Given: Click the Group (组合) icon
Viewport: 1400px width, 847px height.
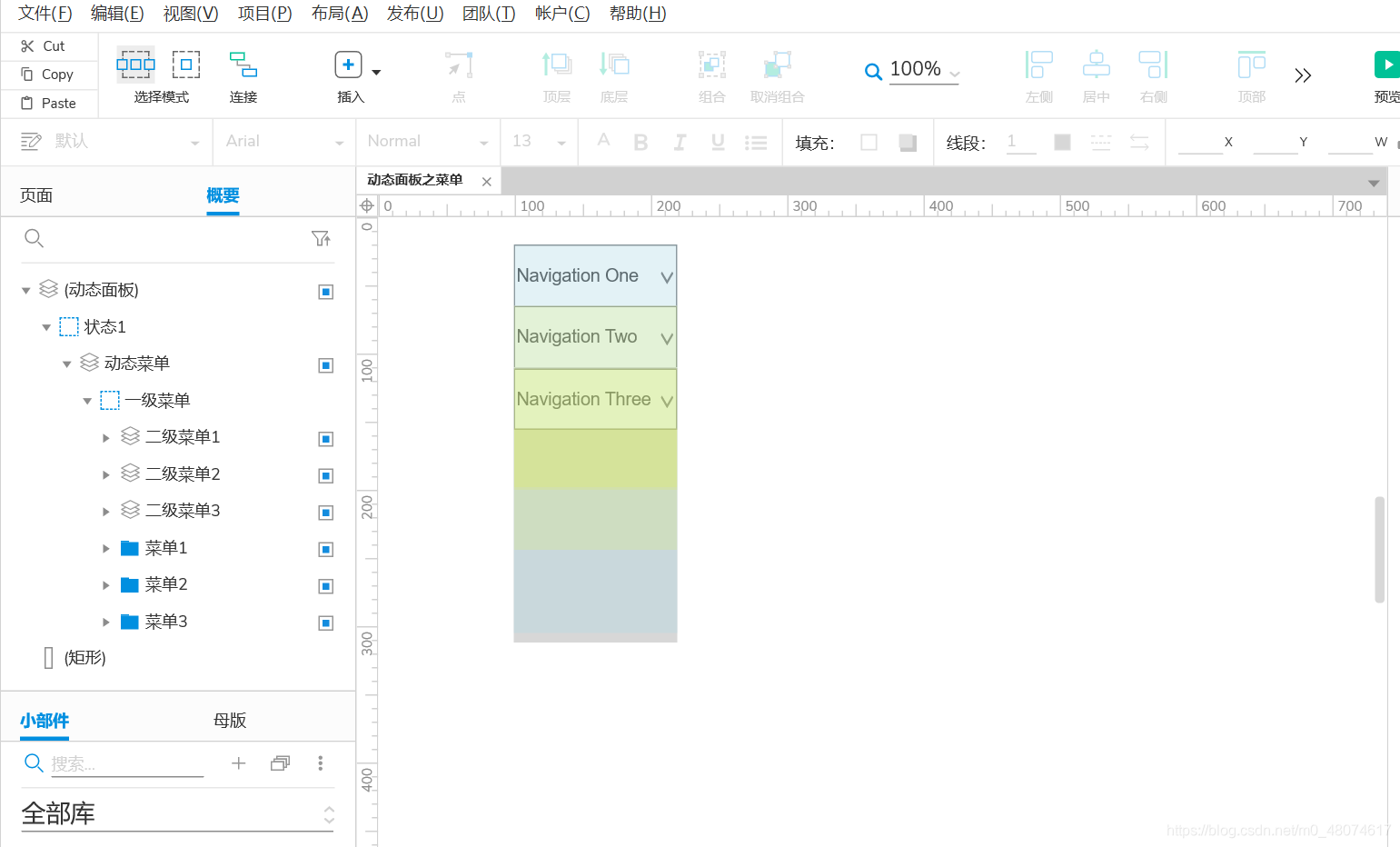Looking at the screenshot, I should coord(712,65).
